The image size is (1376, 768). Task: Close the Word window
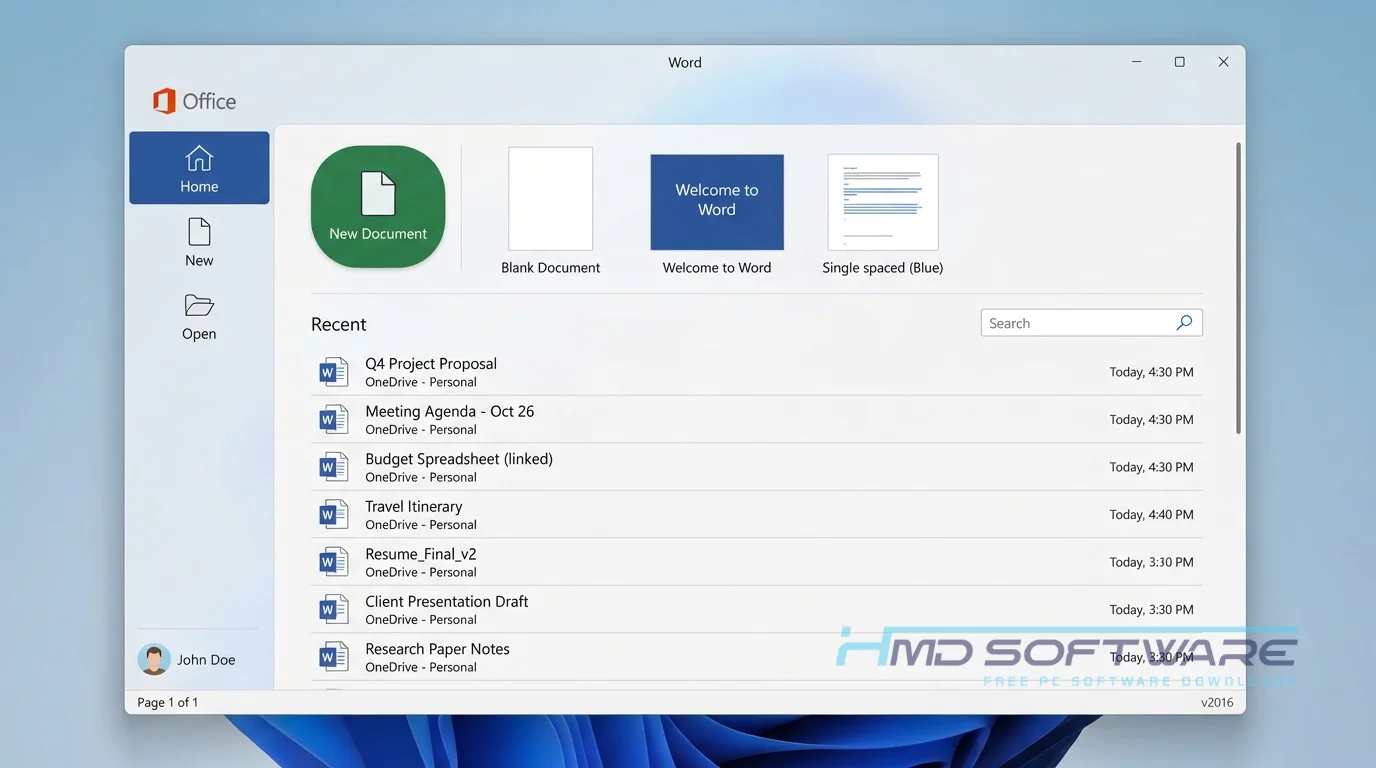[x=1223, y=62]
